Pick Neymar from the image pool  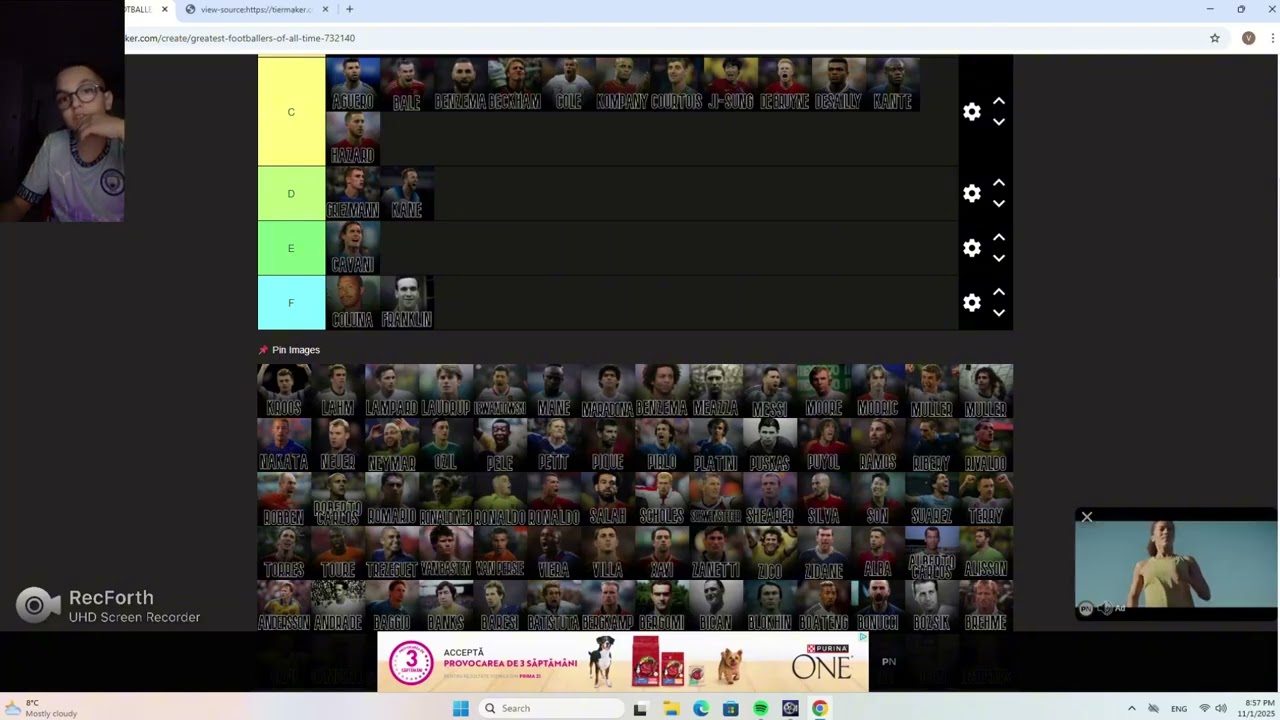[392, 445]
